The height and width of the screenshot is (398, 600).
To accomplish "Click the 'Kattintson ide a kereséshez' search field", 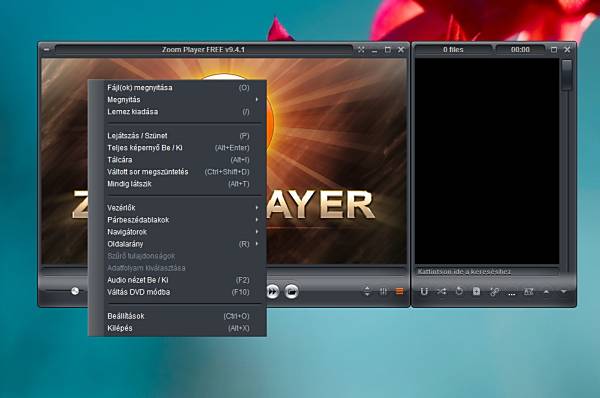I will (487, 271).
